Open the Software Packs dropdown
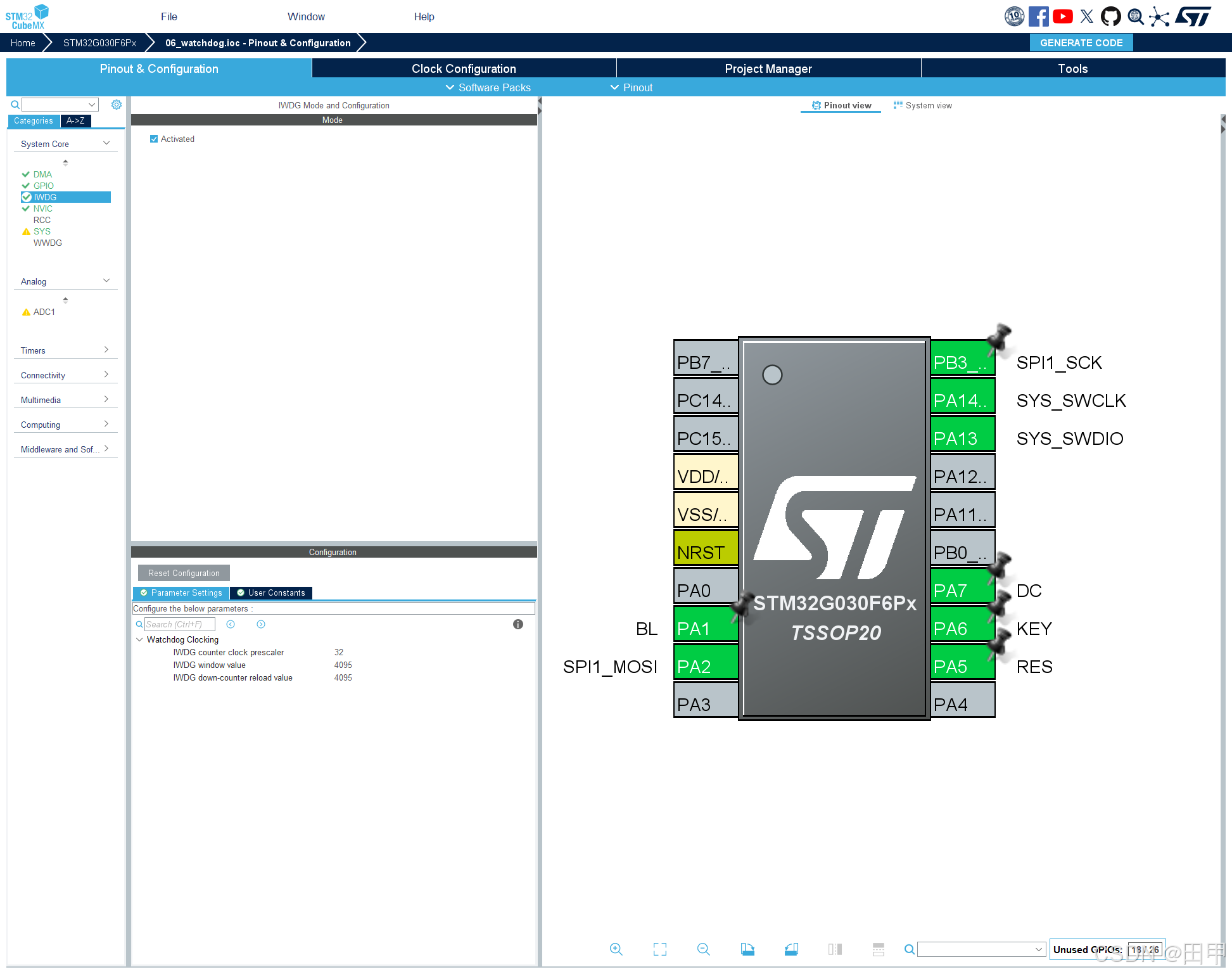This screenshot has width=1232, height=974. tap(488, 87)
